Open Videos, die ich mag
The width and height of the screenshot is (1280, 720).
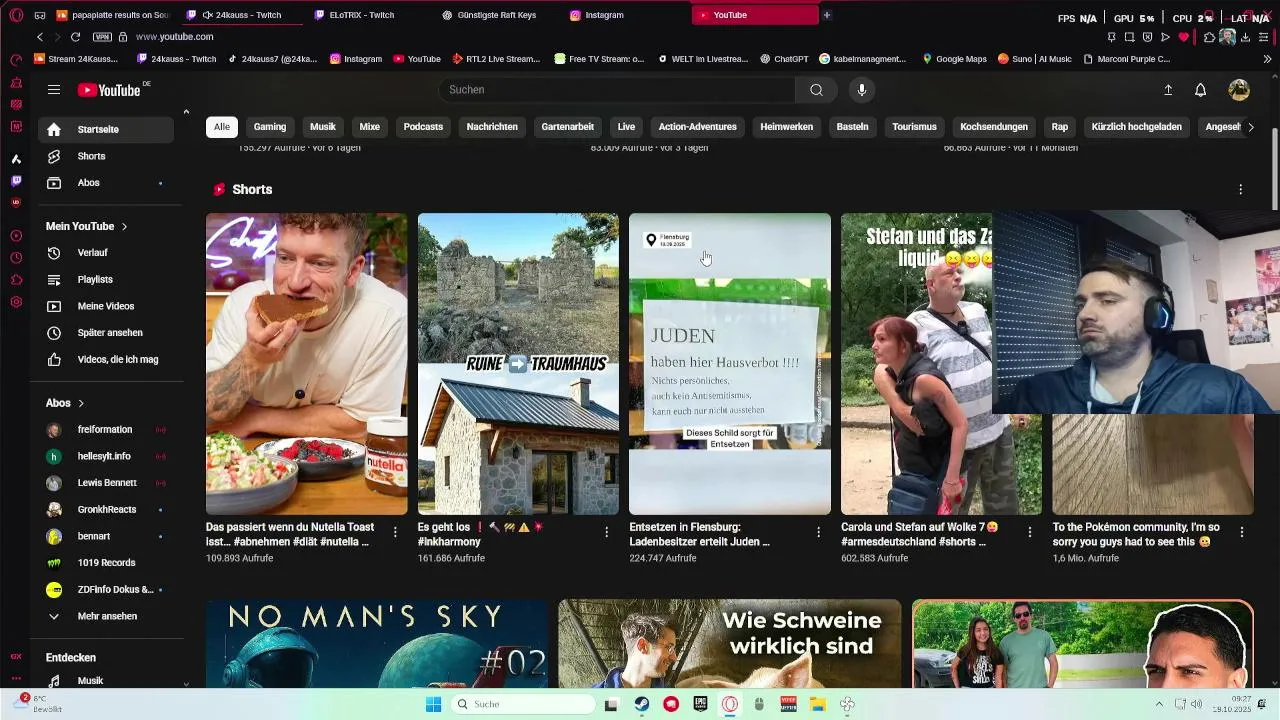(106, 359)
